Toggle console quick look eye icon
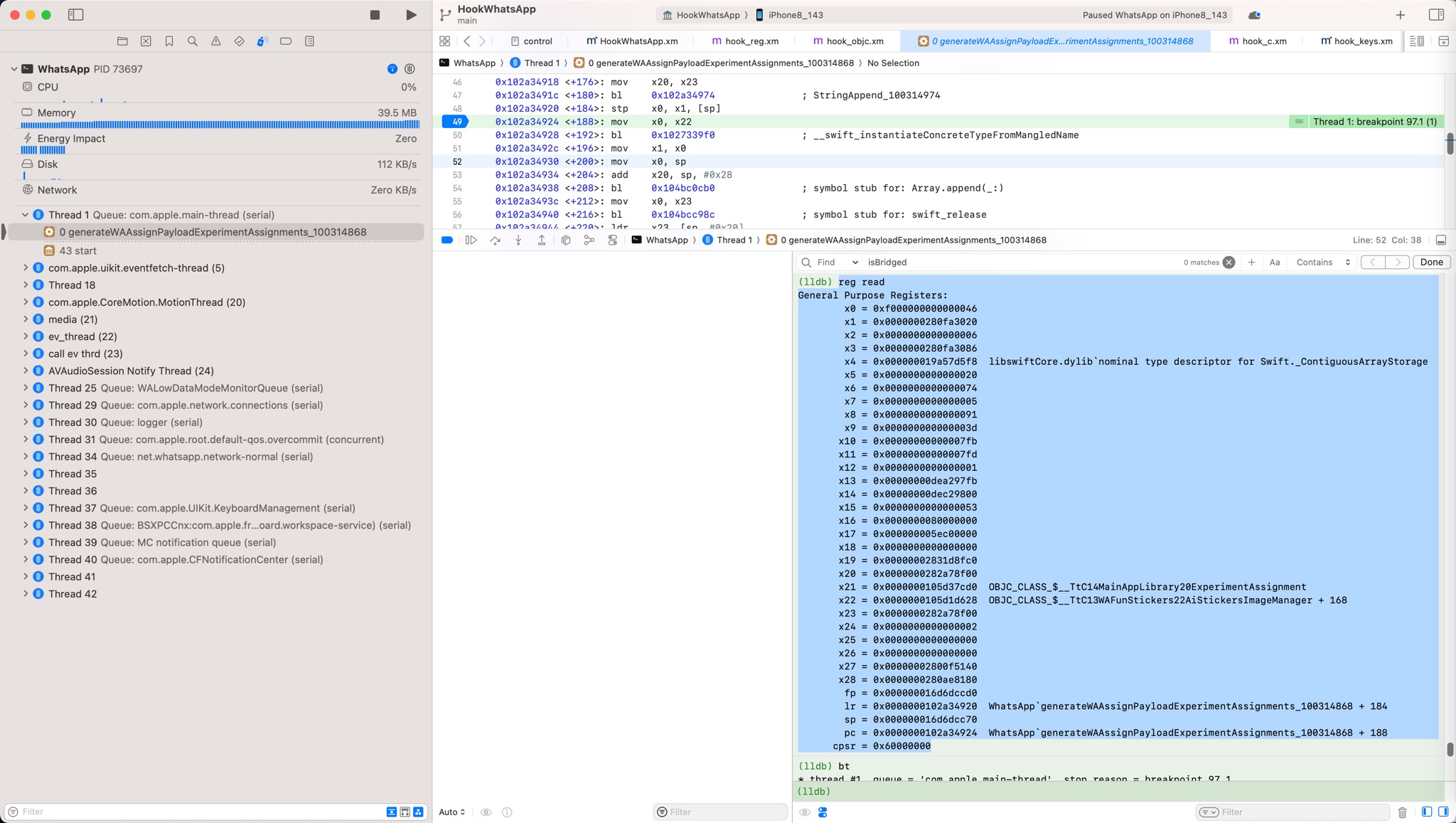This screenshot has width=1456, height=823. coord(805,812)
